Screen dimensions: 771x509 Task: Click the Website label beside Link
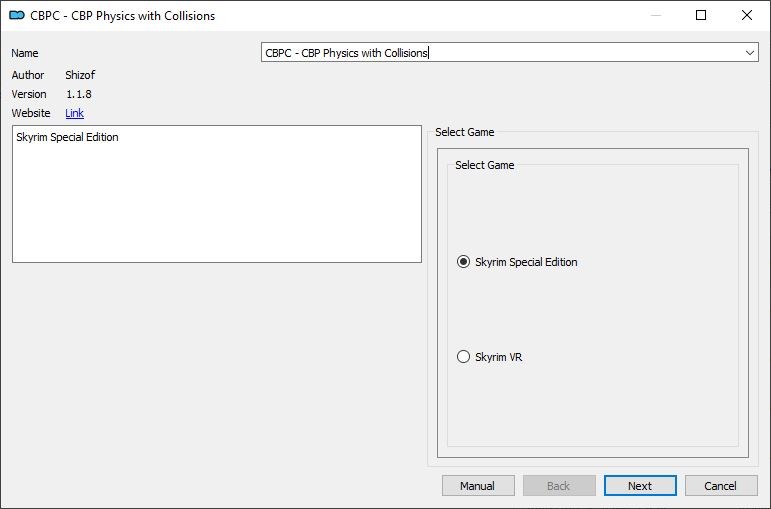tap(31, 113)
